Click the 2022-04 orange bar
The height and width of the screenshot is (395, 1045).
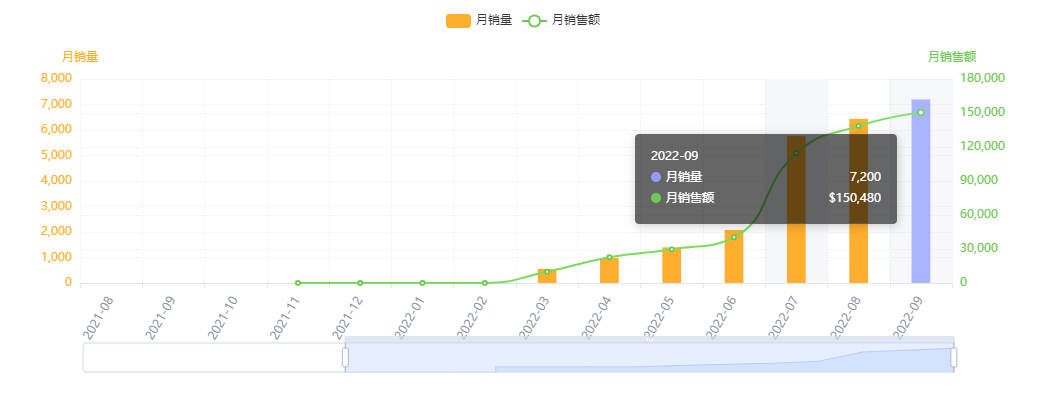[x=609, y=270]
